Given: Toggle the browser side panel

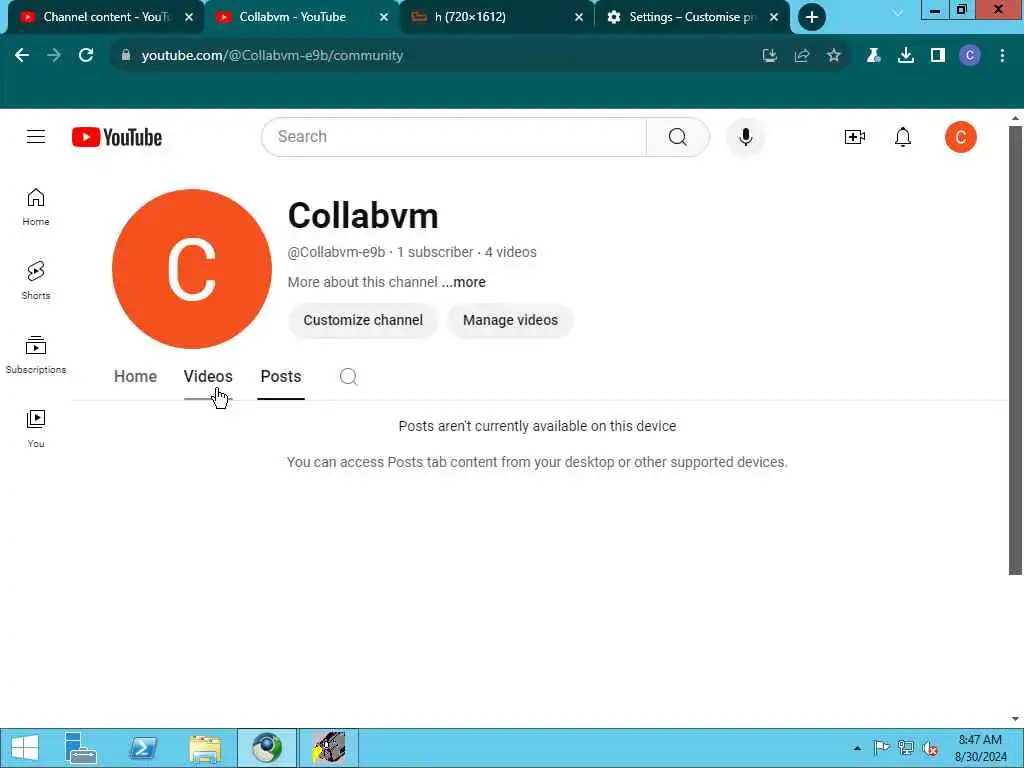Looking at the screenshot, I should (938, 56).
